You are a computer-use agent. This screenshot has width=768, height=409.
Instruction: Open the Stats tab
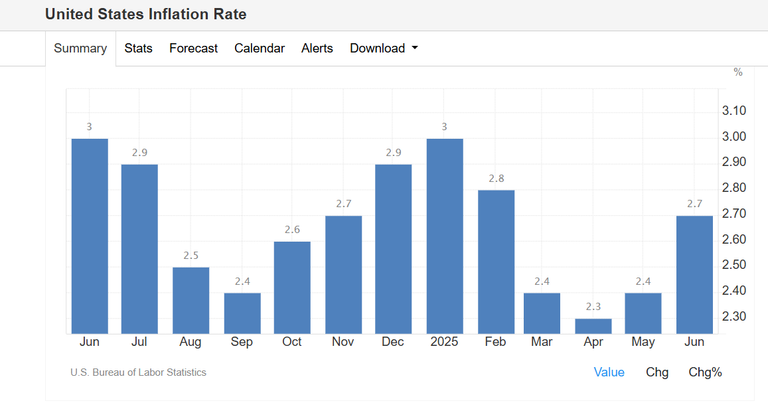coord(138,48)
